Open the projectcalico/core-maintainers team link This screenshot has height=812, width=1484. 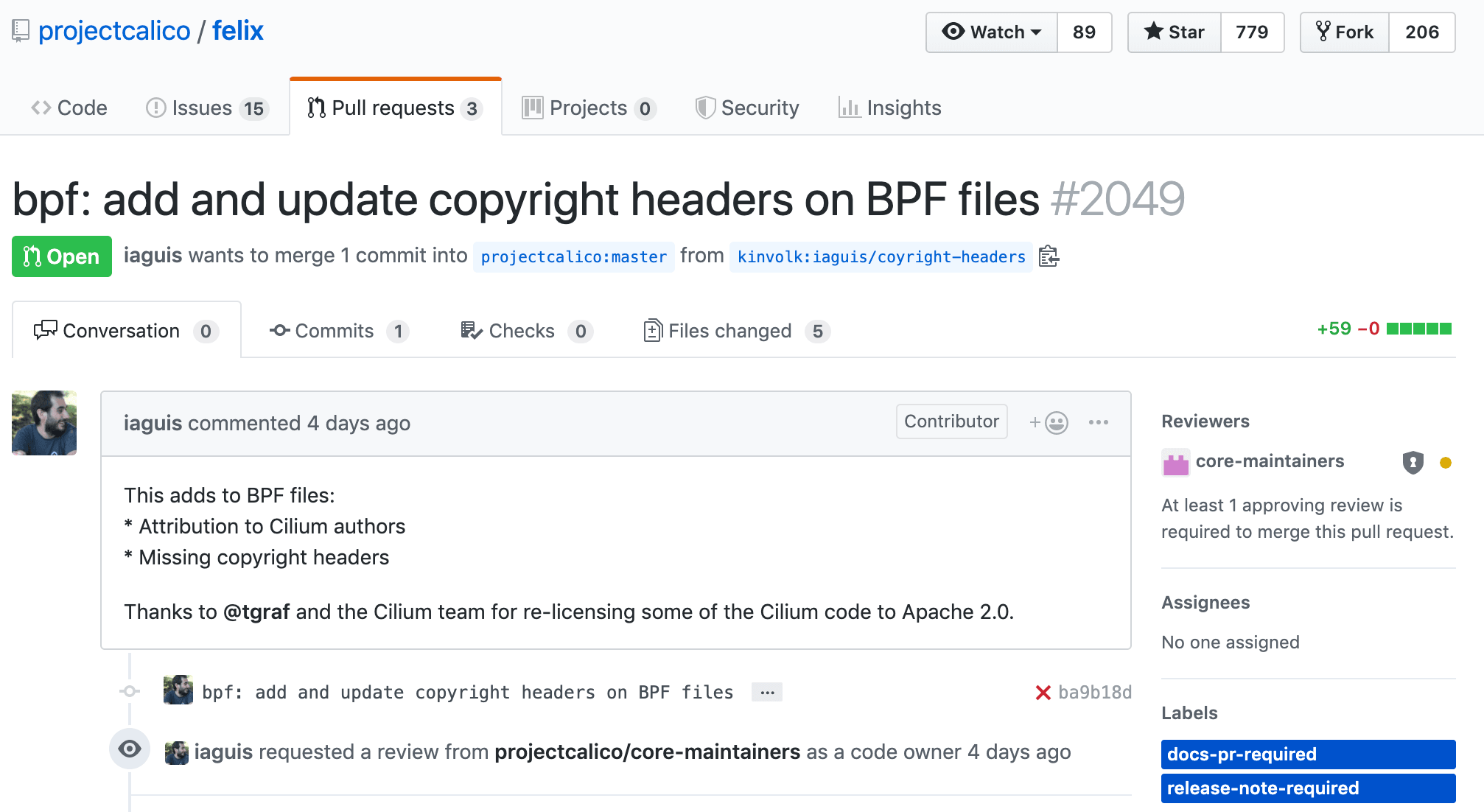point(647,752)
